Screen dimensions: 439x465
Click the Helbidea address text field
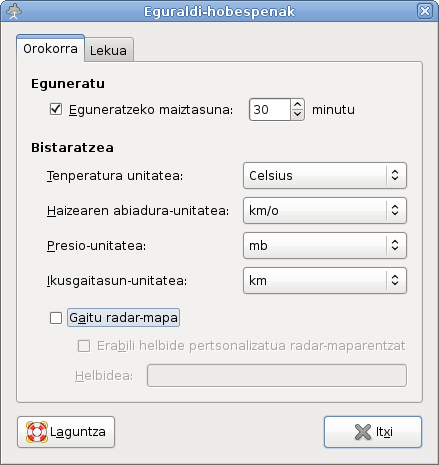click(x=277, y=376)
